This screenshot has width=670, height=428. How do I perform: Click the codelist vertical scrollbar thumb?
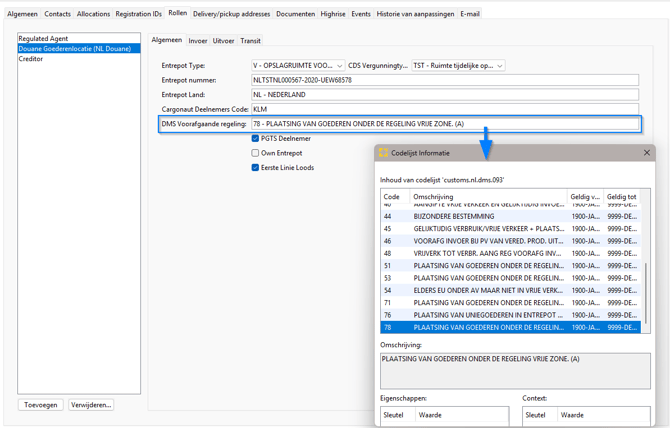click(646, 293)
